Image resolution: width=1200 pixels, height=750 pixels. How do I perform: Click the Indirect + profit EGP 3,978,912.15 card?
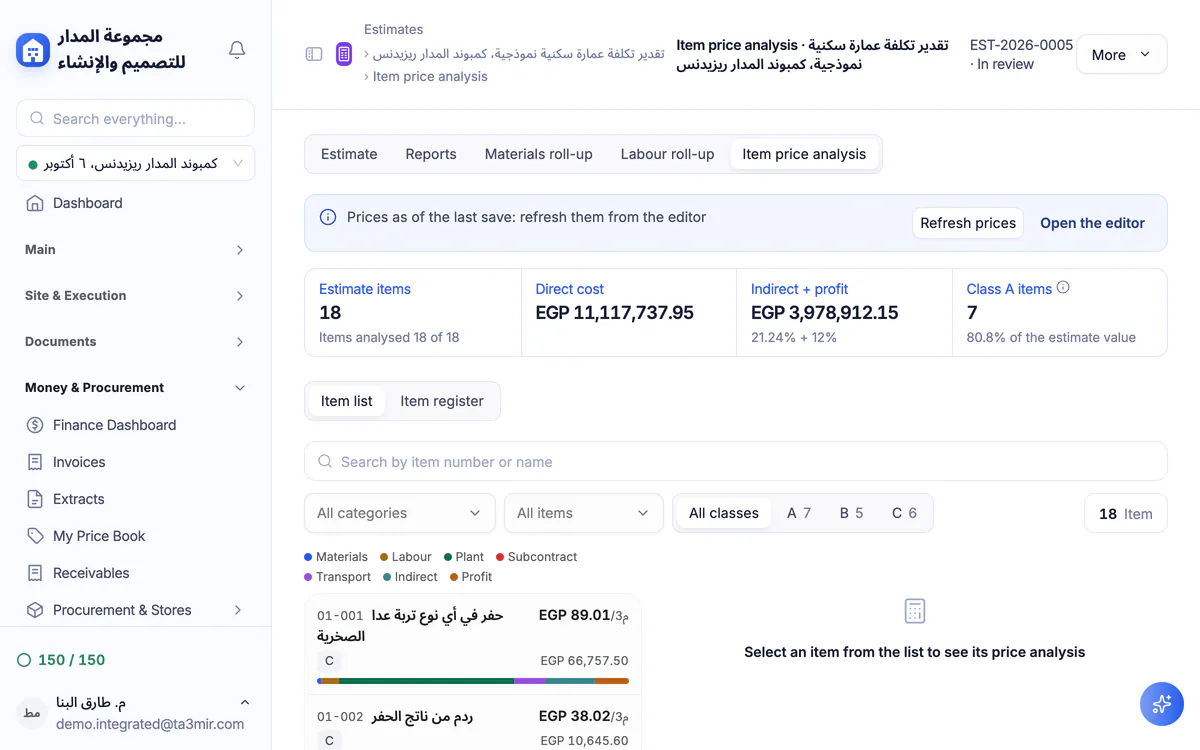(845, 312)
